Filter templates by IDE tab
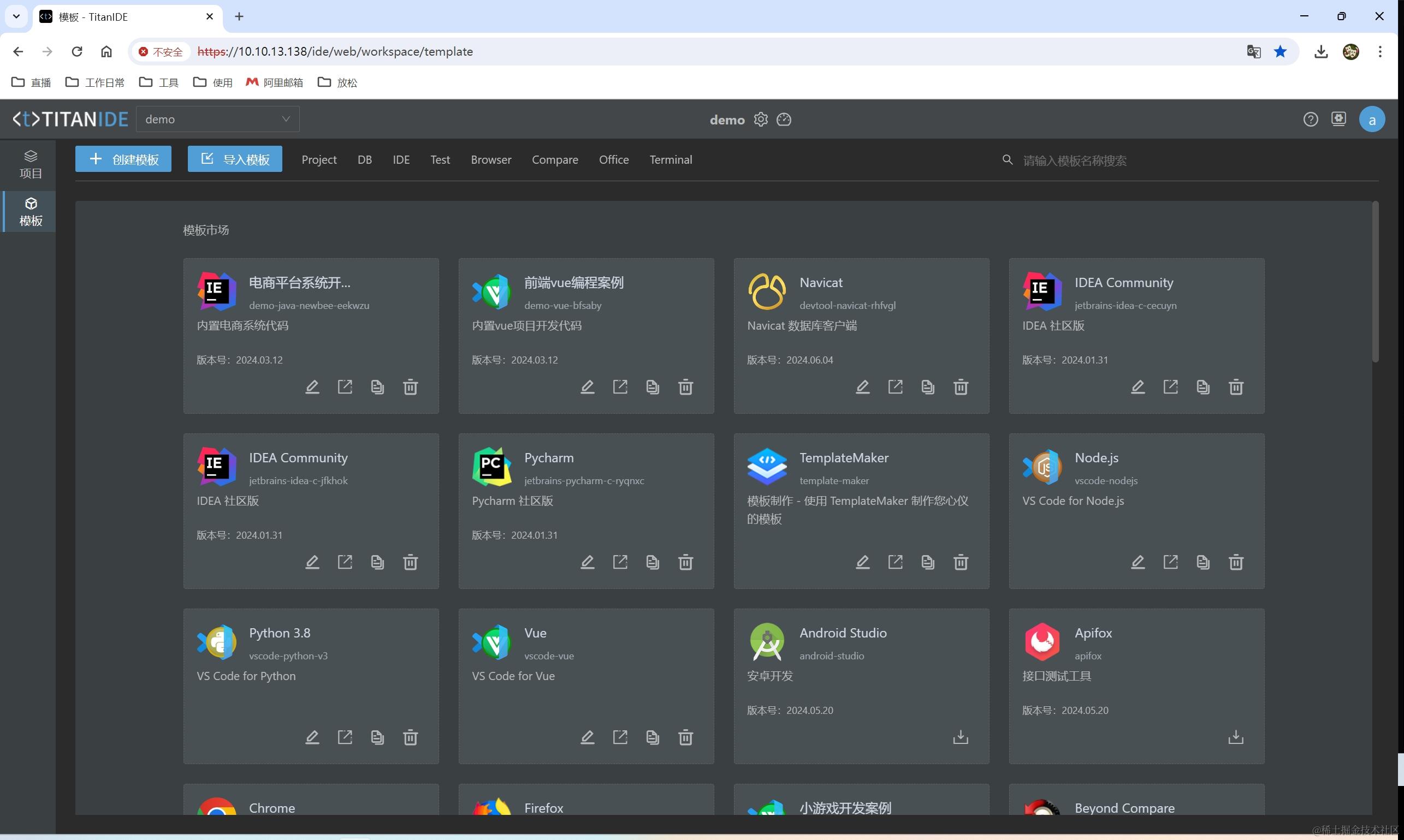 (x=401, y=159)
